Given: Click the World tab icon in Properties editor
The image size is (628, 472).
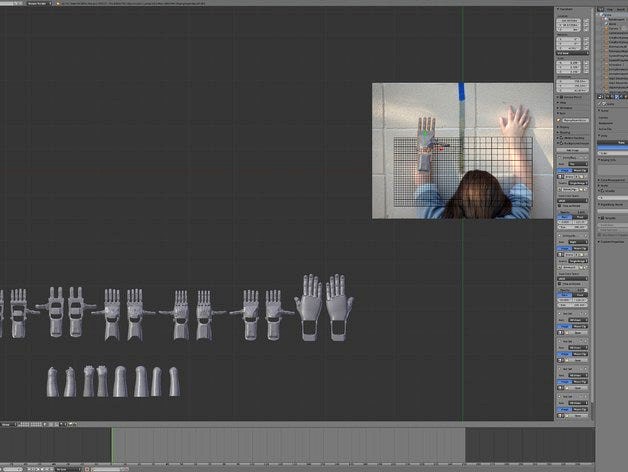Looking at the screenshot, I should (x=611, y=96).
